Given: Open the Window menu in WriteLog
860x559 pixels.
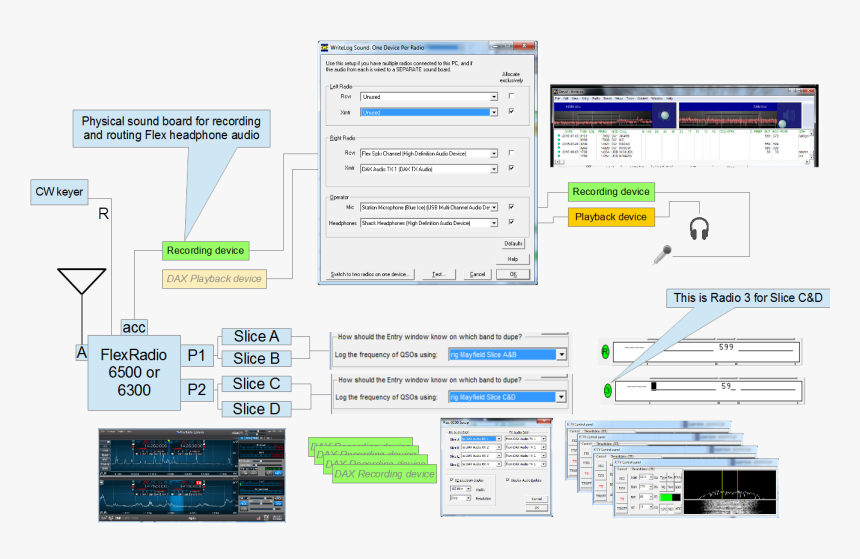Looking at the screenshot, I should [657, 99].
